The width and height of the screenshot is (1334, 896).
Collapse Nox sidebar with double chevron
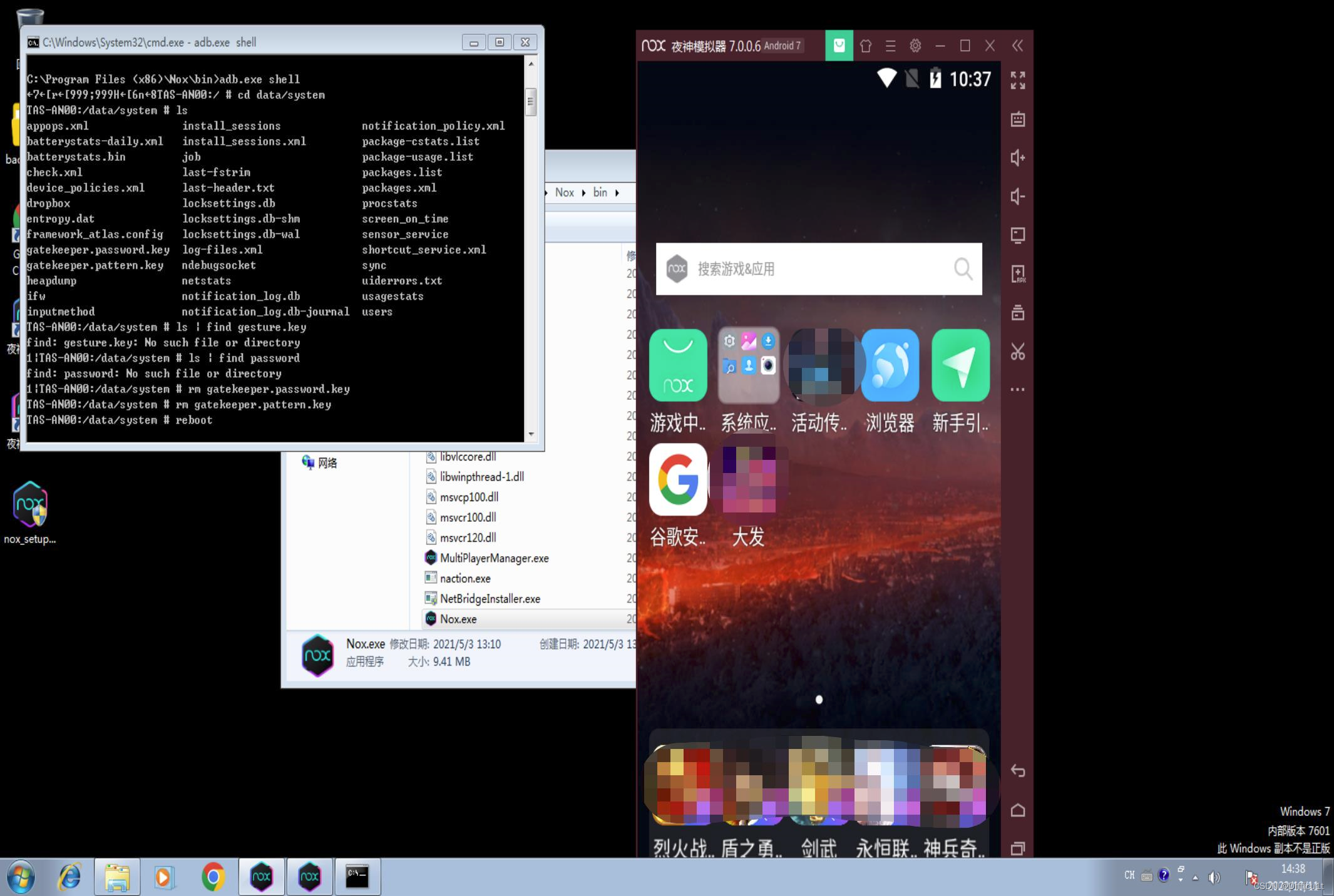(1018, 46)
